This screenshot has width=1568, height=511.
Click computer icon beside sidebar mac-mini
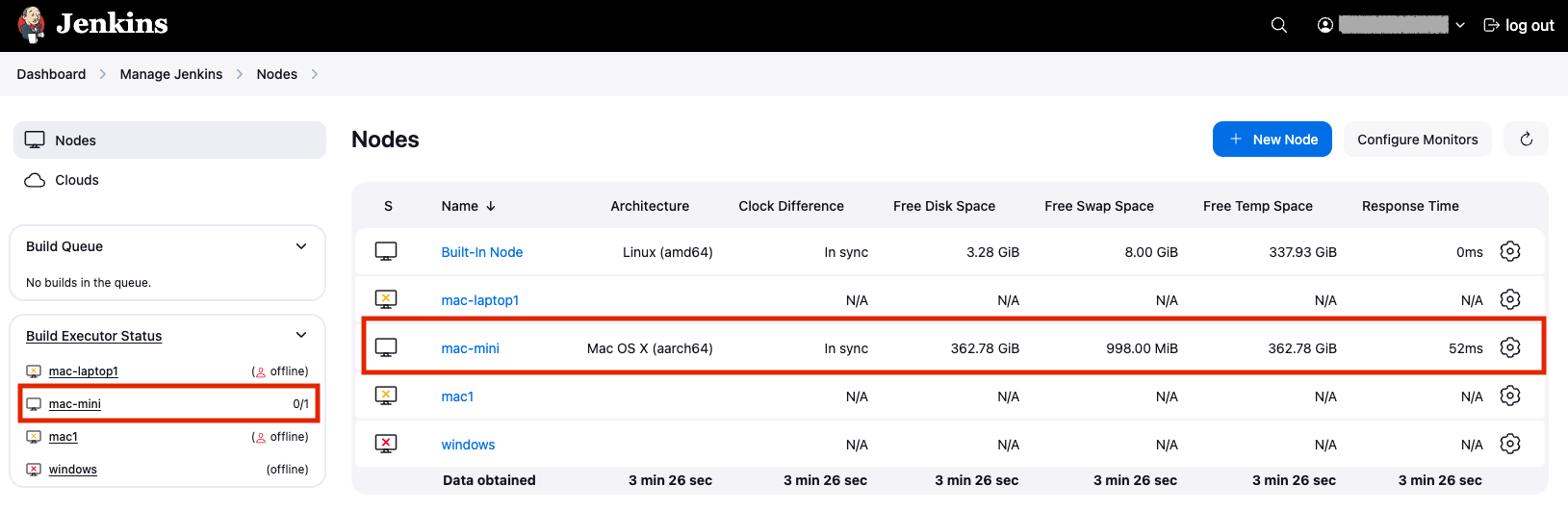[x=34, y=404]
